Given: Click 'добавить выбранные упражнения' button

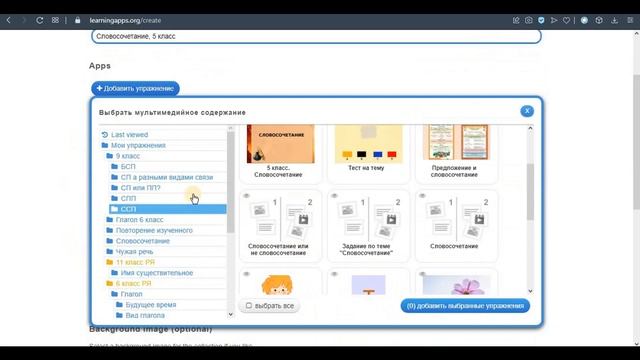Looking at the screenshot, I should [x=465, y=306].
